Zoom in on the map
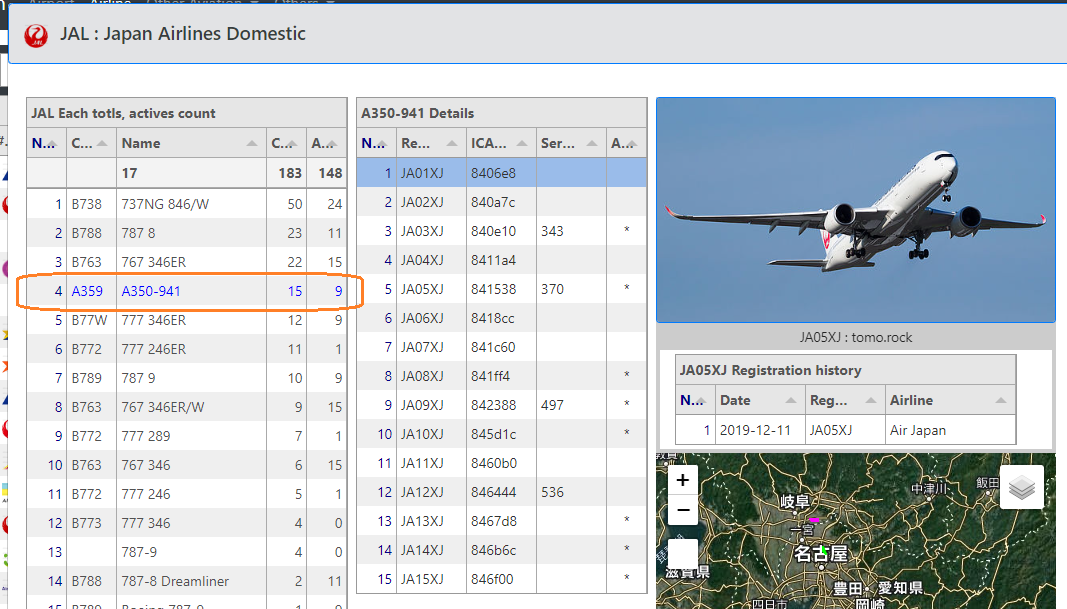The height and width of the screenshot is (609, 1067). [683, 480]
